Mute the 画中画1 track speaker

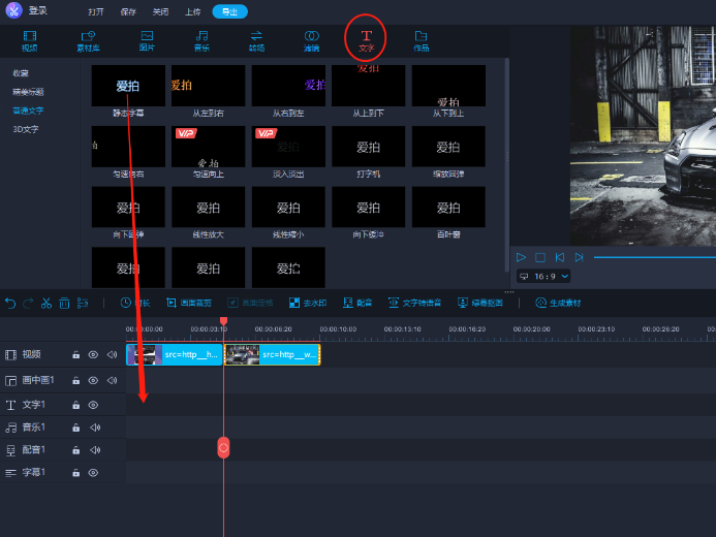(112, 380)
